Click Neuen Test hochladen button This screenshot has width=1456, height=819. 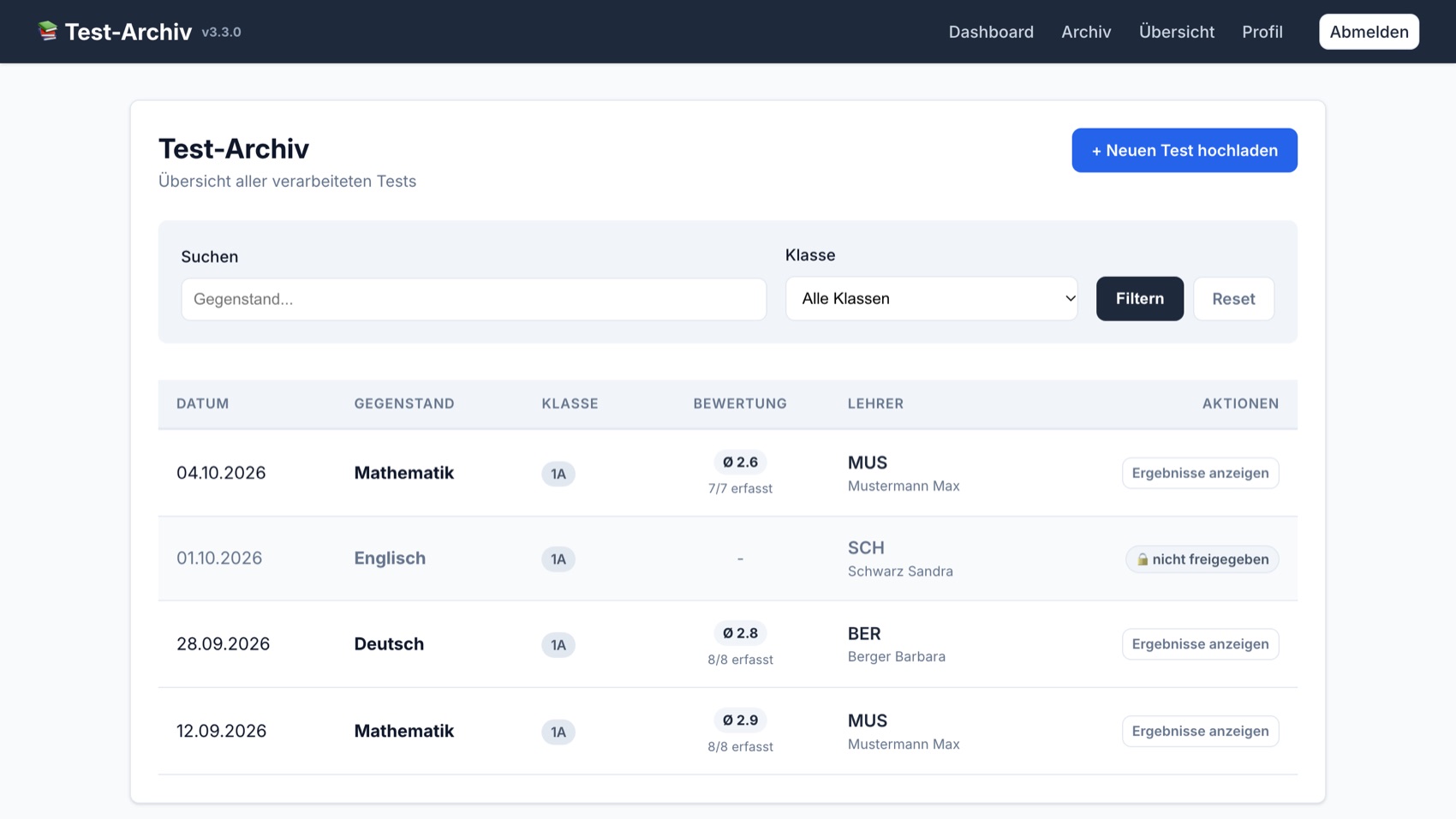(x=1184, y=150)
